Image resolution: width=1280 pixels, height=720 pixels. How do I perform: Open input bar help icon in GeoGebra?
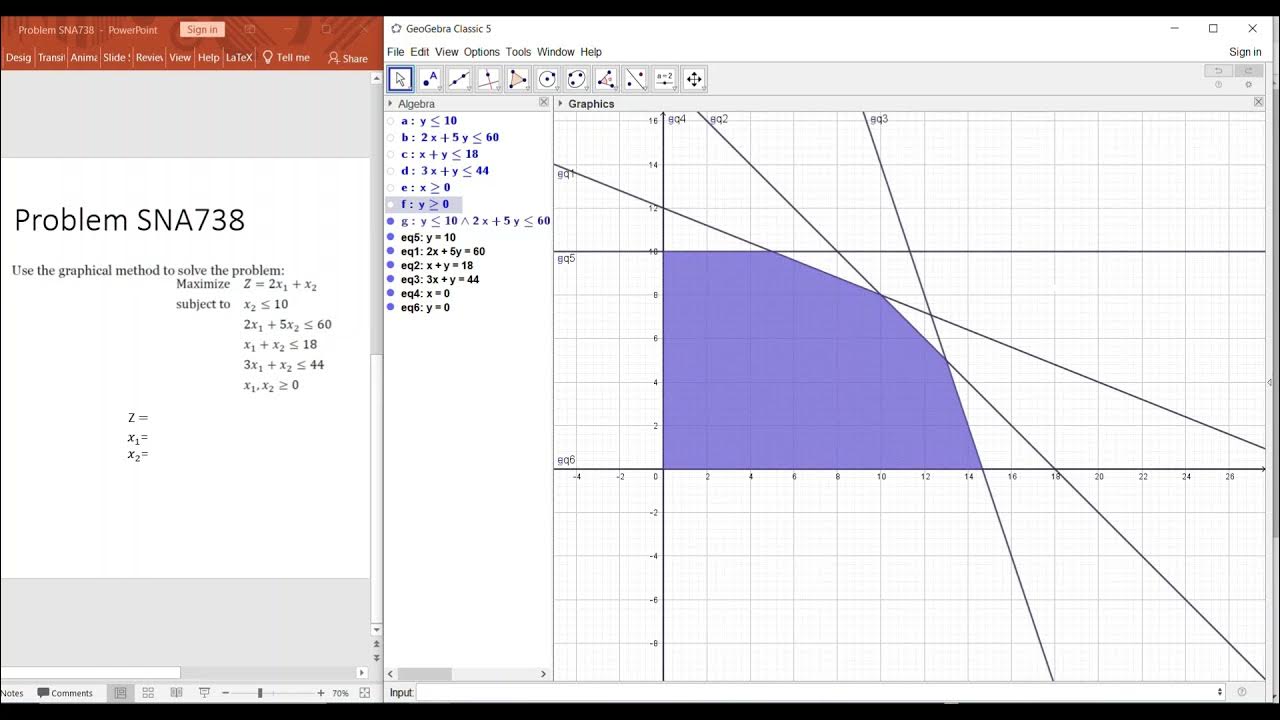[x=1242, y=692]
